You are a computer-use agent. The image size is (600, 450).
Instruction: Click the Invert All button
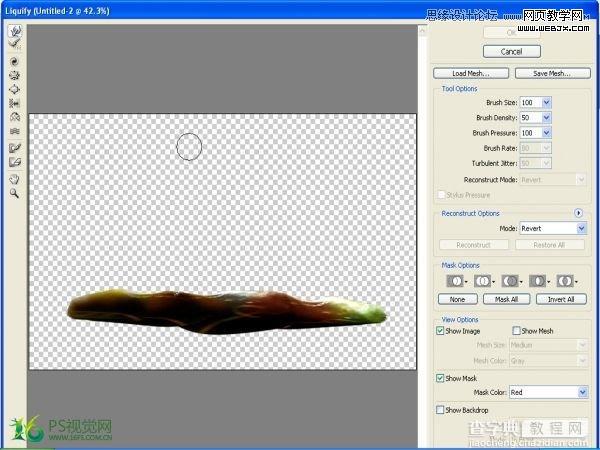pos(561,299)
